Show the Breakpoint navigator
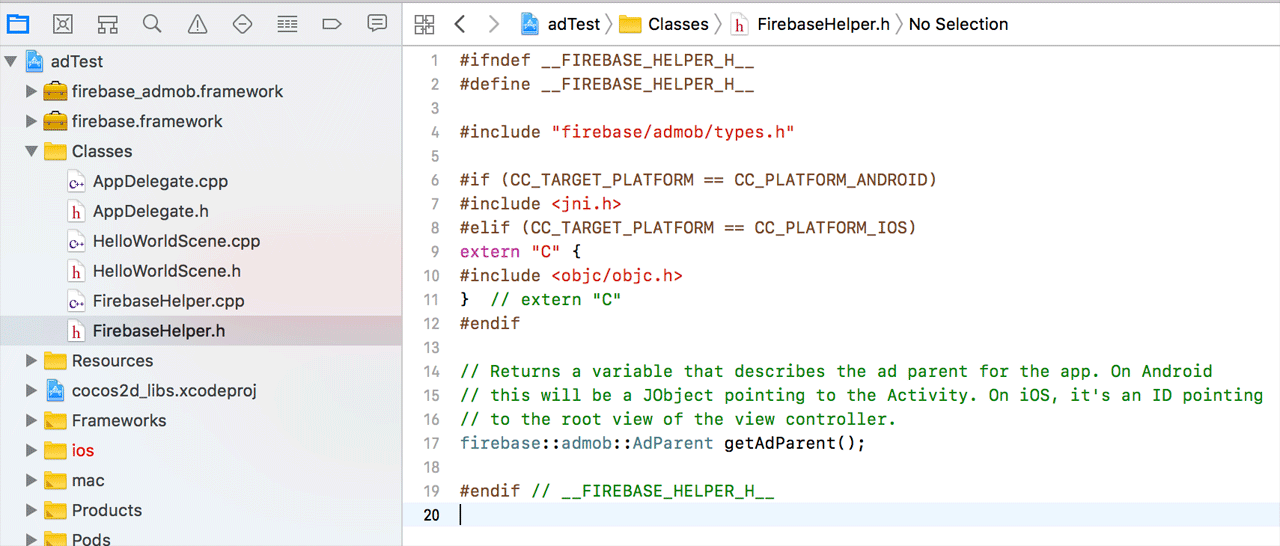 click(332, 23)
